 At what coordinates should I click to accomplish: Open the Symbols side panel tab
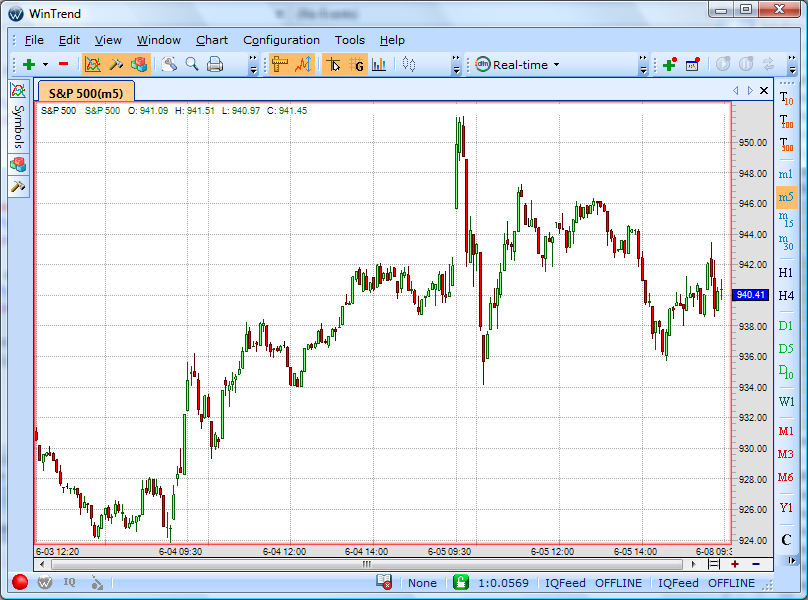tap(19, 126)
